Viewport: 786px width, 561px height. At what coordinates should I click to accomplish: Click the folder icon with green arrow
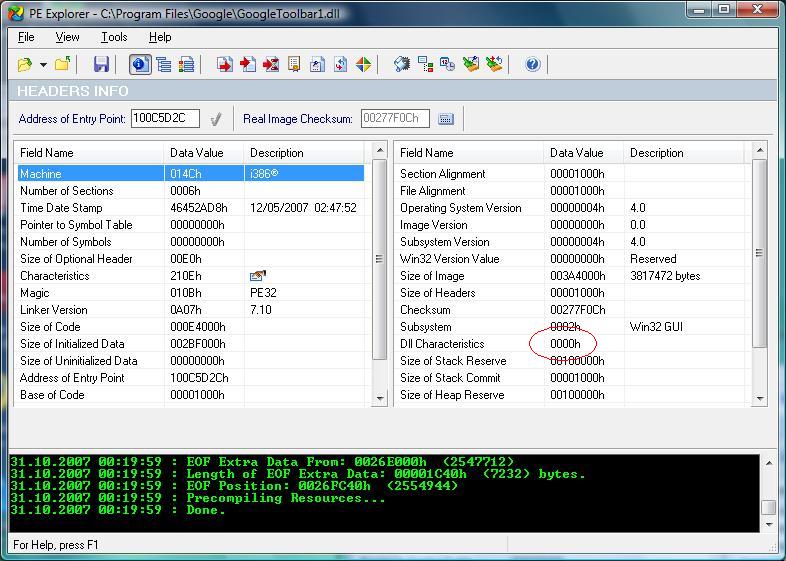(x=63, y=64)
